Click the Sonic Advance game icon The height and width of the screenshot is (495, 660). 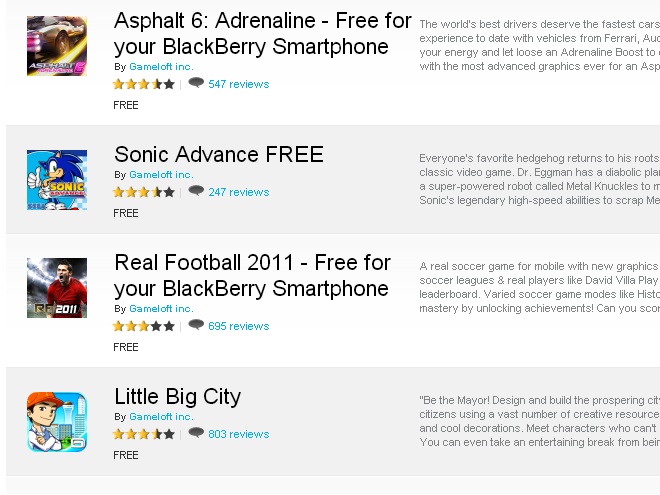coord(56,180)
